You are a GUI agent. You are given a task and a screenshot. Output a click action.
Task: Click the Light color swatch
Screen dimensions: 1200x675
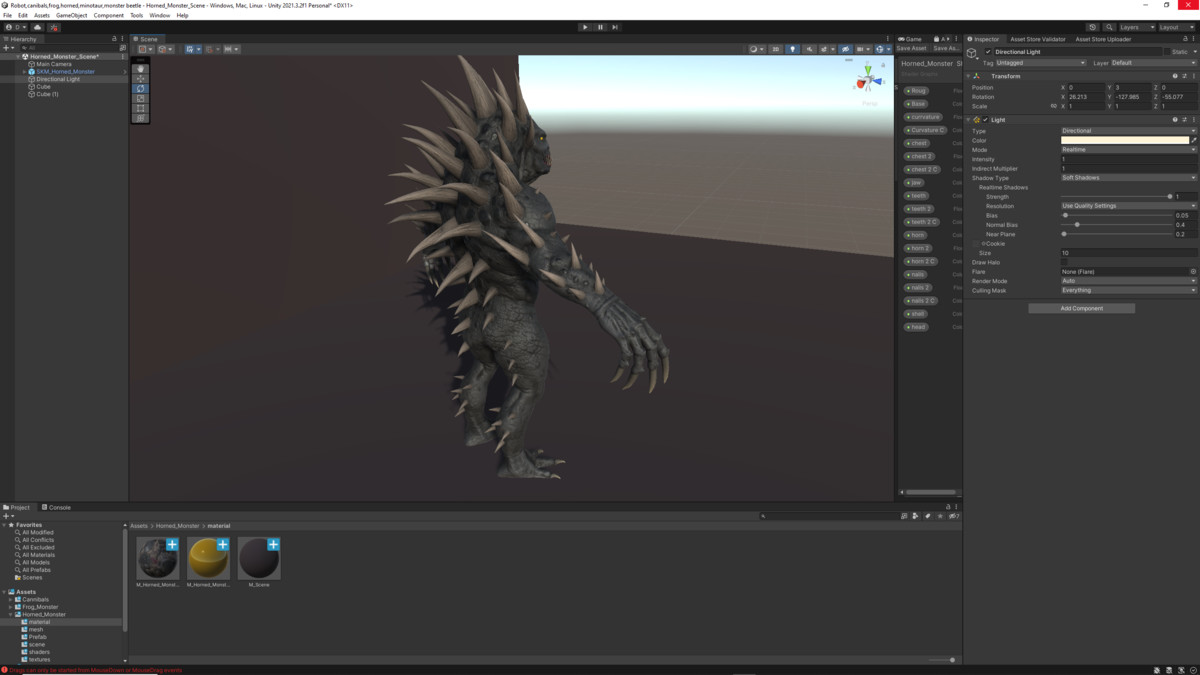(x=1125, y=140)
